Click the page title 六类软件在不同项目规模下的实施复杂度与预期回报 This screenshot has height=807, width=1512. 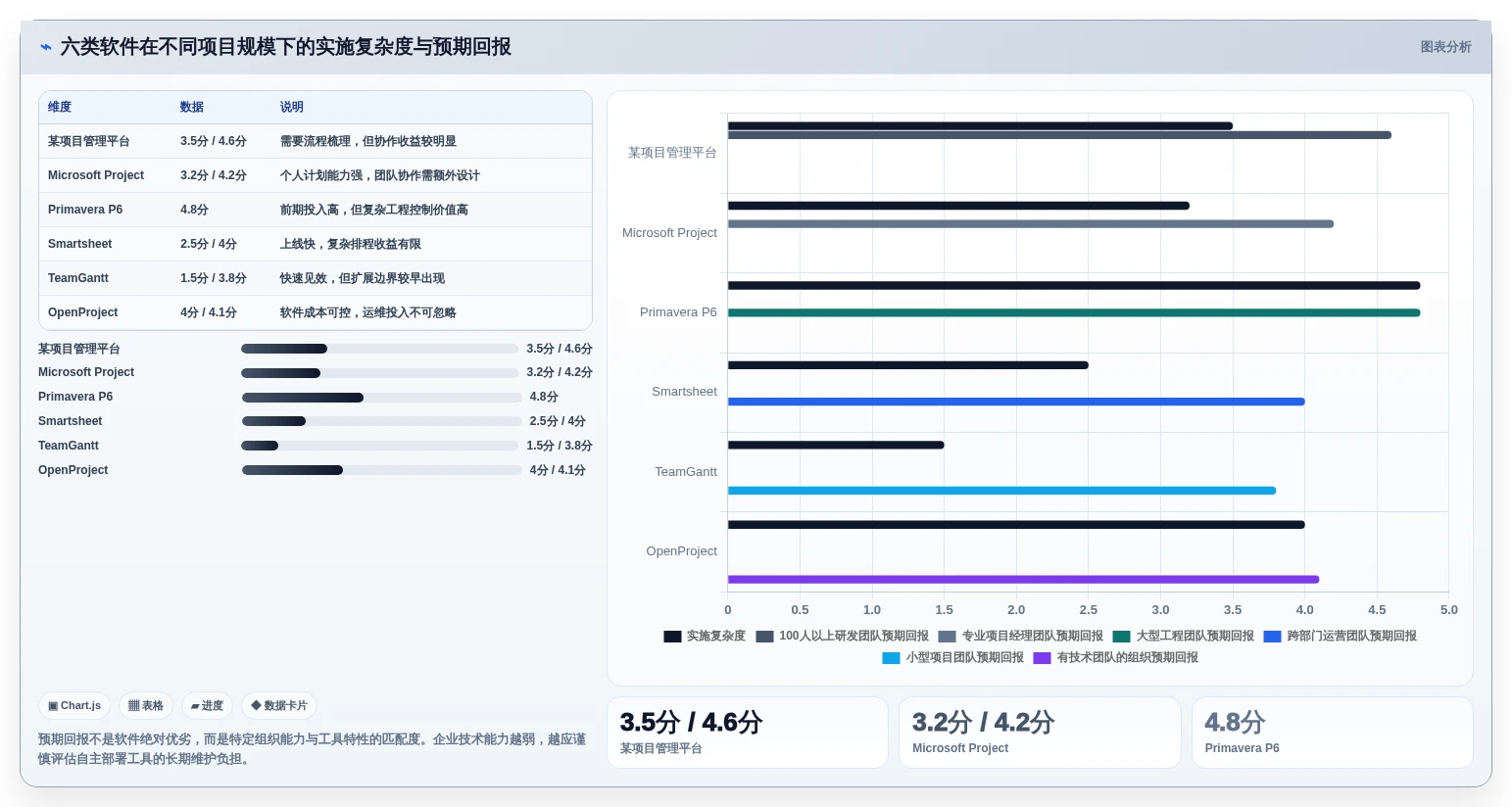(286, 47)
